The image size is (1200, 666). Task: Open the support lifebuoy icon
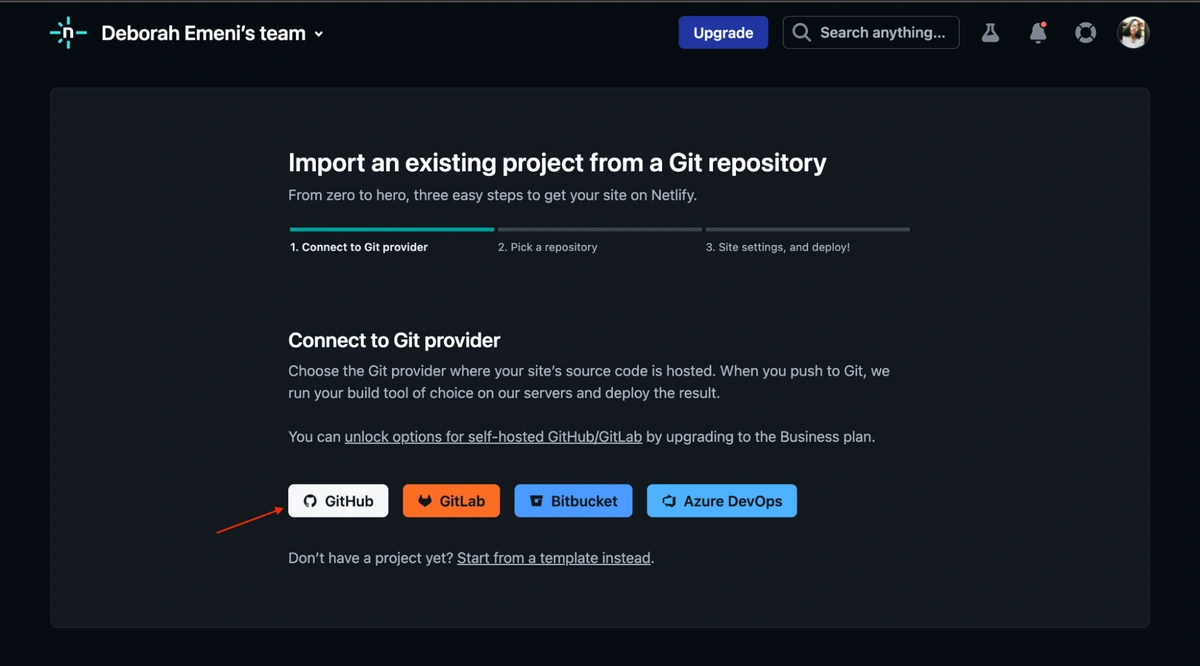1085,33
